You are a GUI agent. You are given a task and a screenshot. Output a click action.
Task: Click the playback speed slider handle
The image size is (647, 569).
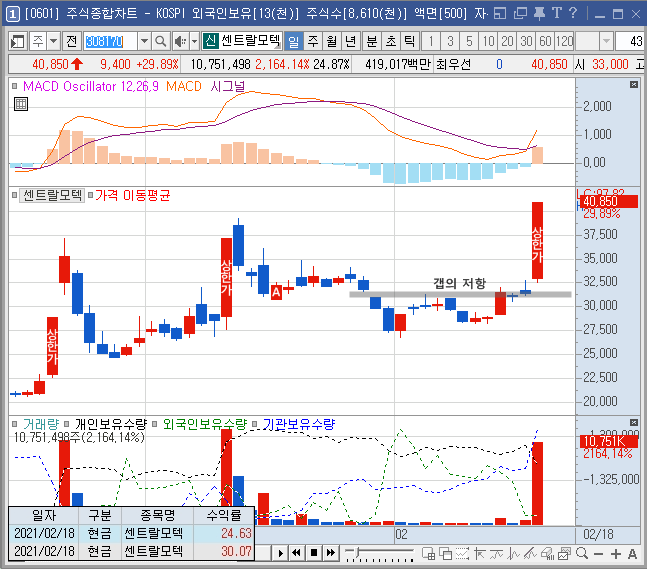(x=358, y=552)
